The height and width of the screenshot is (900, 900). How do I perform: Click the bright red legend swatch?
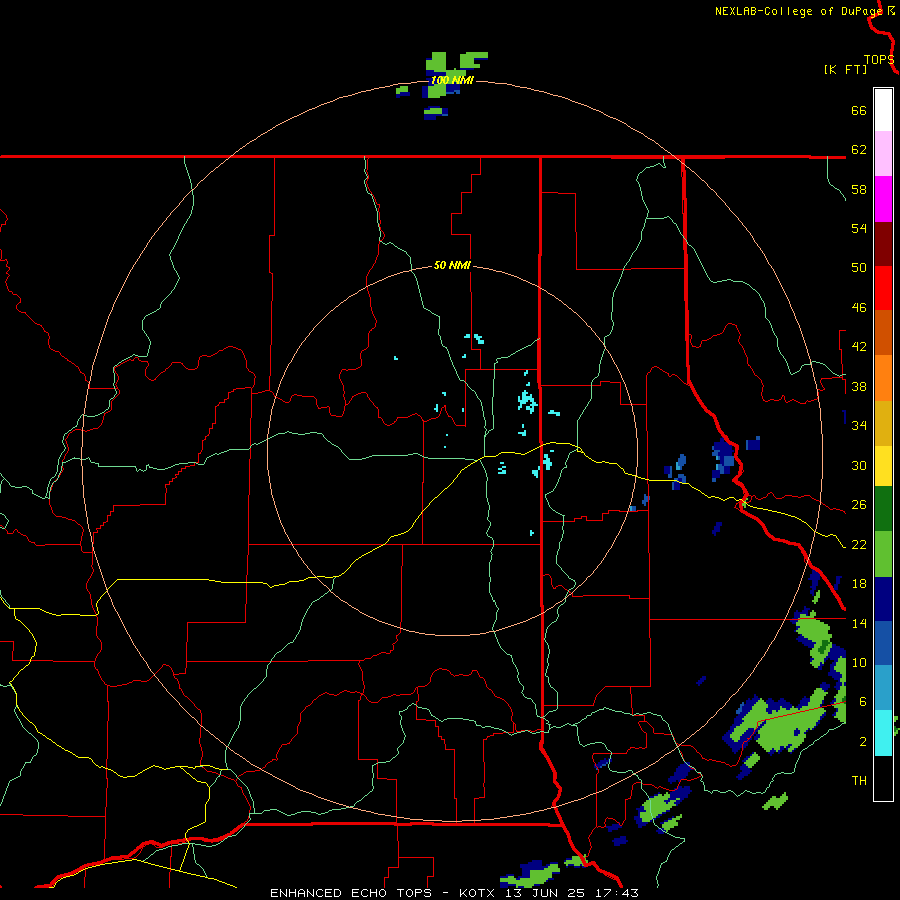pyautogui.click(x=883, y=288)
